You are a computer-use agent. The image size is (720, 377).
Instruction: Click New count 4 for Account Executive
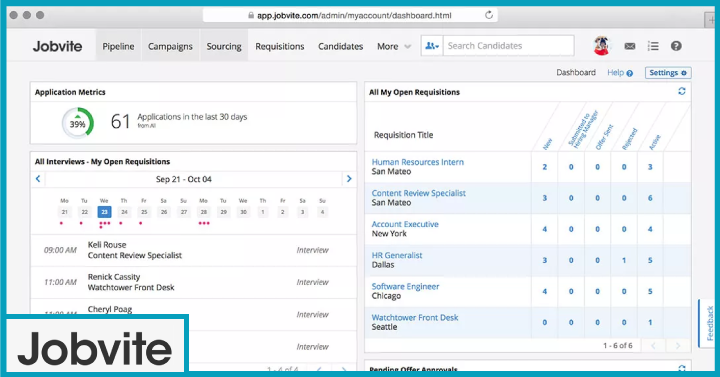[545, 229]
